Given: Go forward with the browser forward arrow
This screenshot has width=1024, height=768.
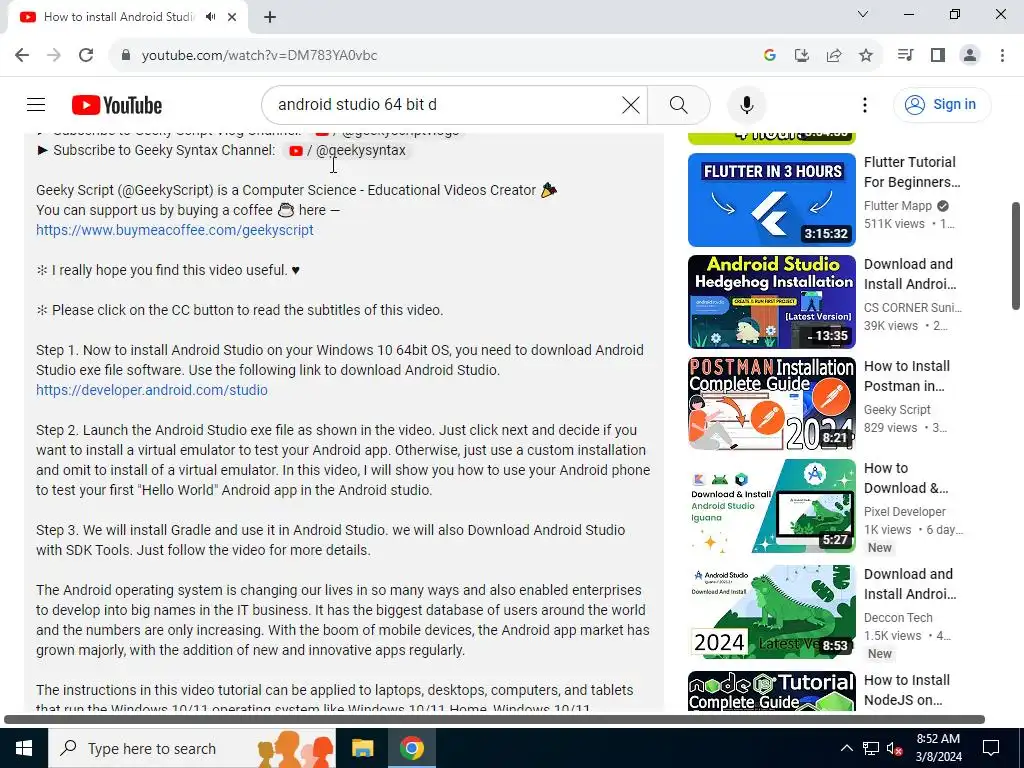Looking at the screenshot, I should 54,56.
